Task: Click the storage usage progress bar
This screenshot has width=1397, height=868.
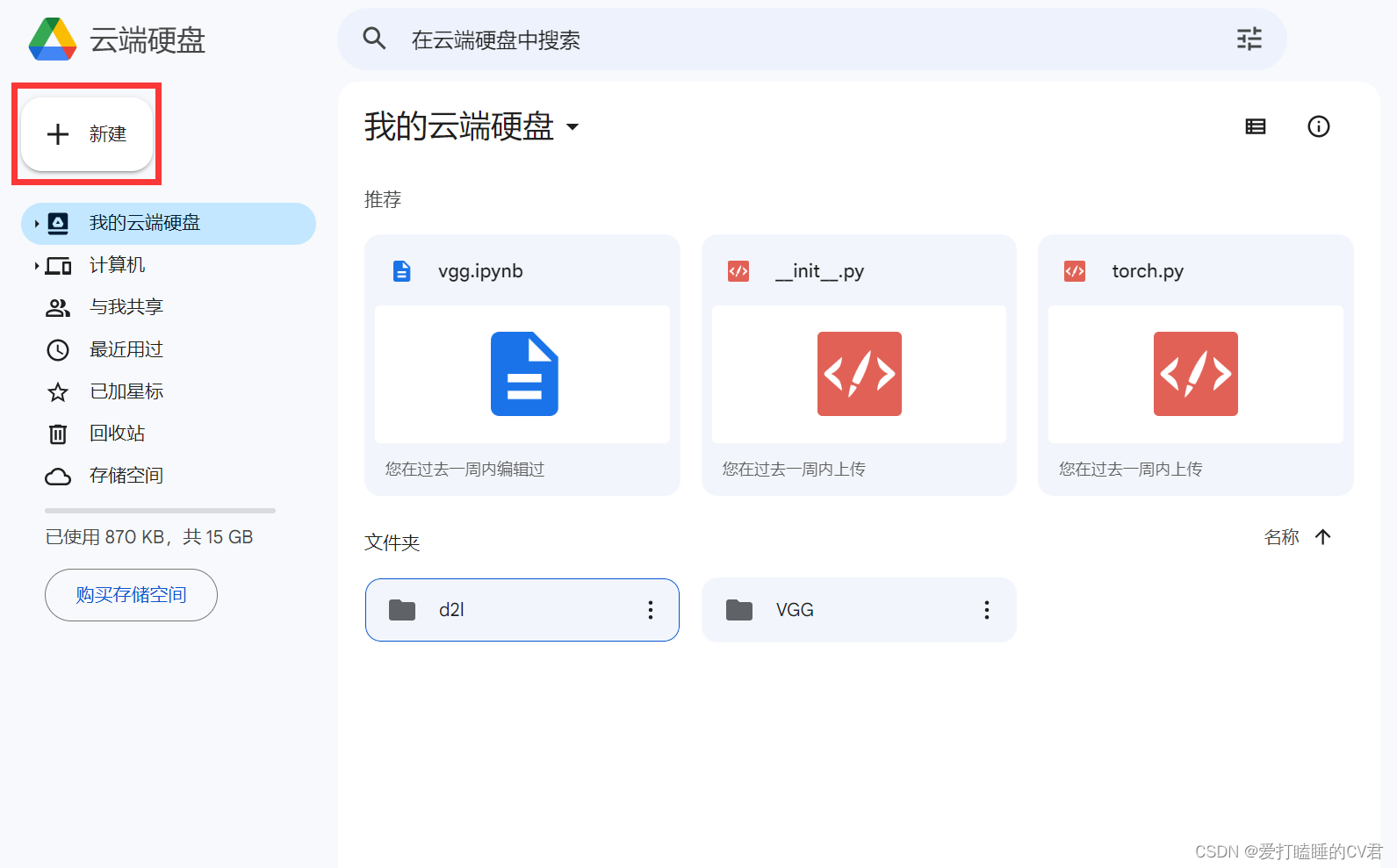Action: [x=160, y=510]
